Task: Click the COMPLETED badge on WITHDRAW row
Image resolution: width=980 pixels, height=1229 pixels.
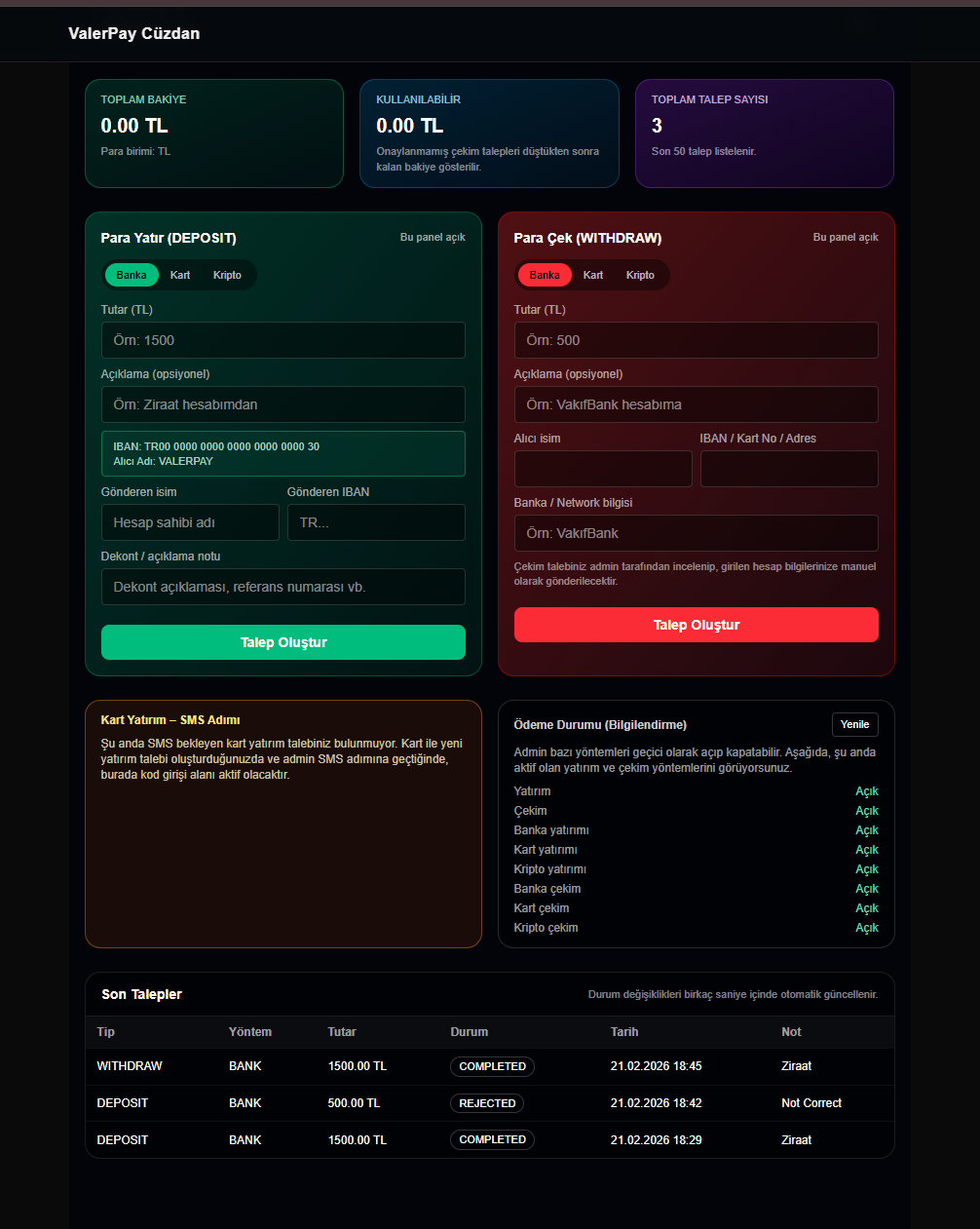Action: [492, 1066]
